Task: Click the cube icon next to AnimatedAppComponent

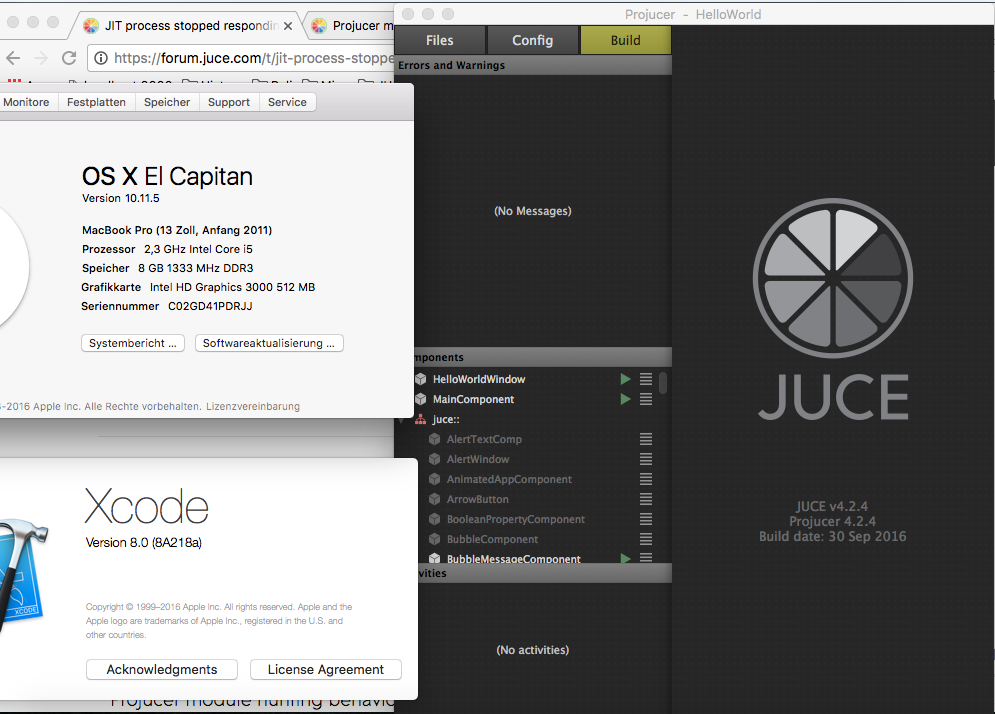Action: click(x=435, y=479)
